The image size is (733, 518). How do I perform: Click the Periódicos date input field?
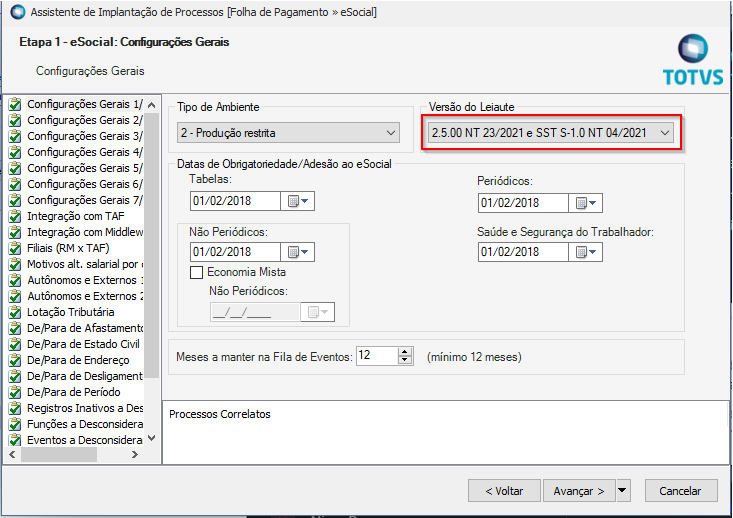click(x=524, y=203)
